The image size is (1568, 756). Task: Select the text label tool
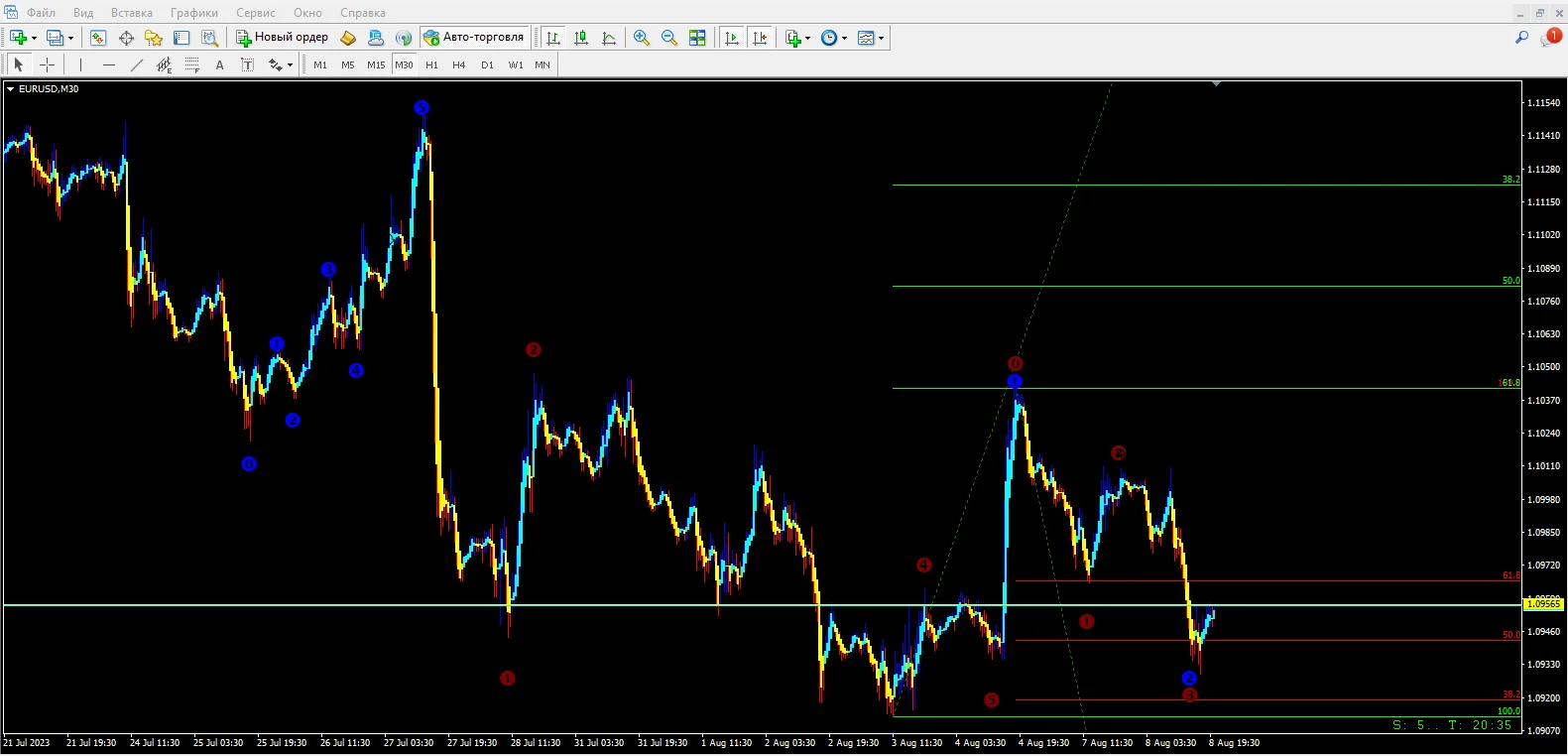tap(248, 64)
